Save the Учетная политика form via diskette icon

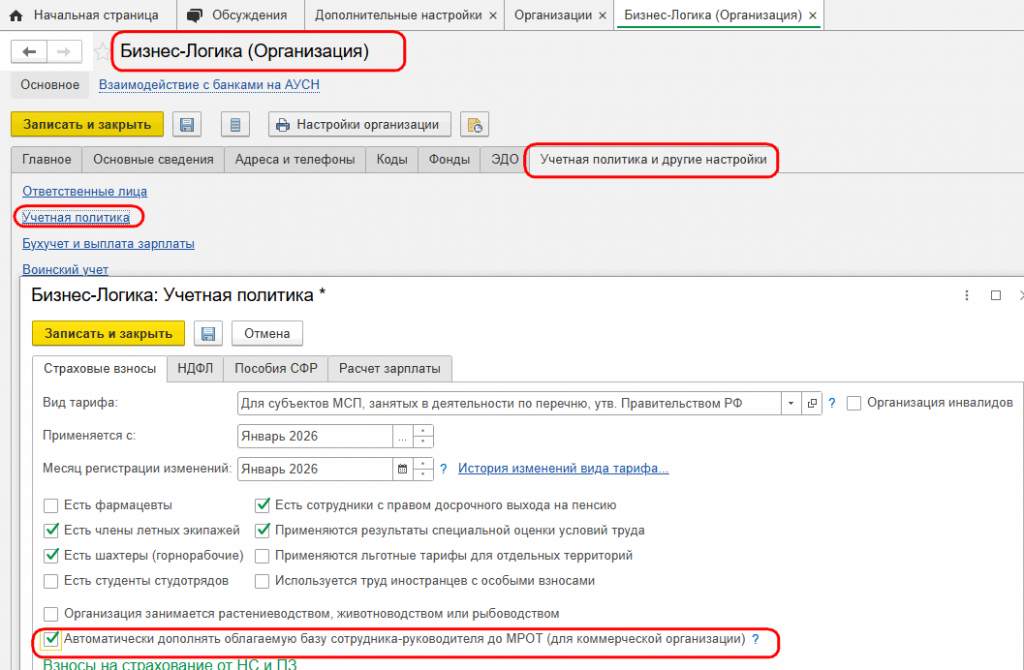pos(208,334)
